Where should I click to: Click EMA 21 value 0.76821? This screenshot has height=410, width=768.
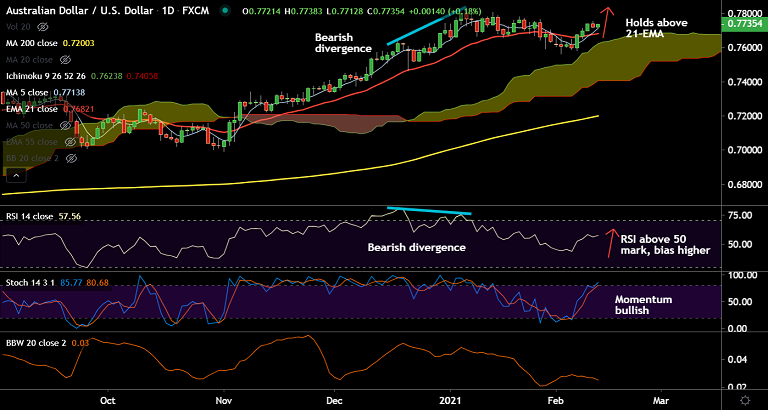point(78,109)
